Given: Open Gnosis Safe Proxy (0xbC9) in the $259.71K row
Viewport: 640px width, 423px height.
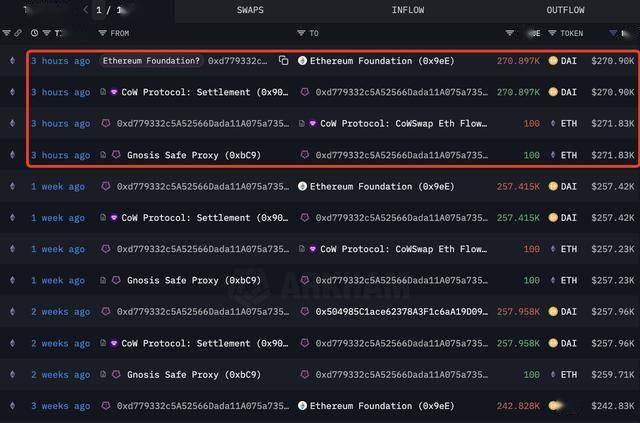Looking at the screenshot, I should [x=193, y=375].
